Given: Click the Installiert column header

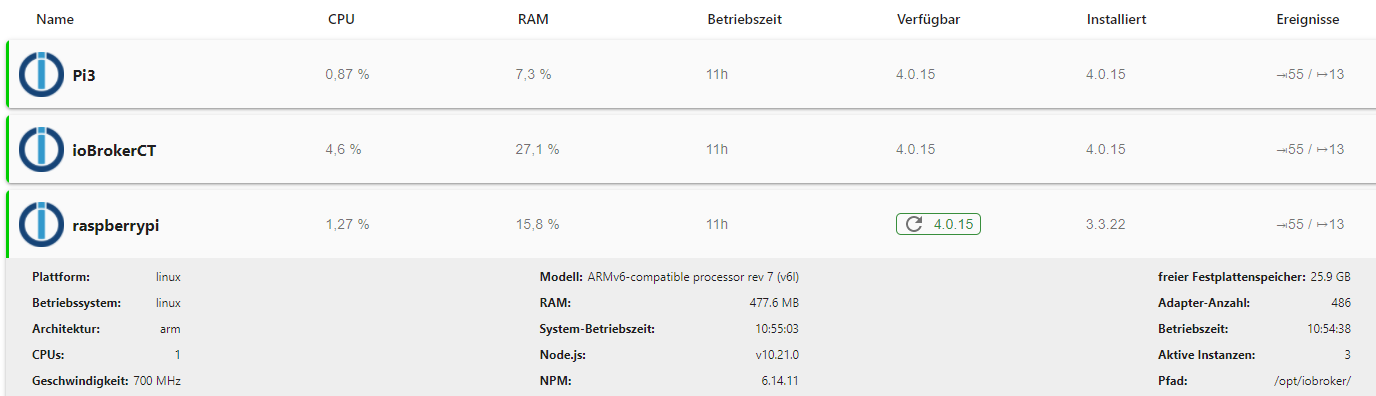Looking at the screenshot, I should (1116, 19).
